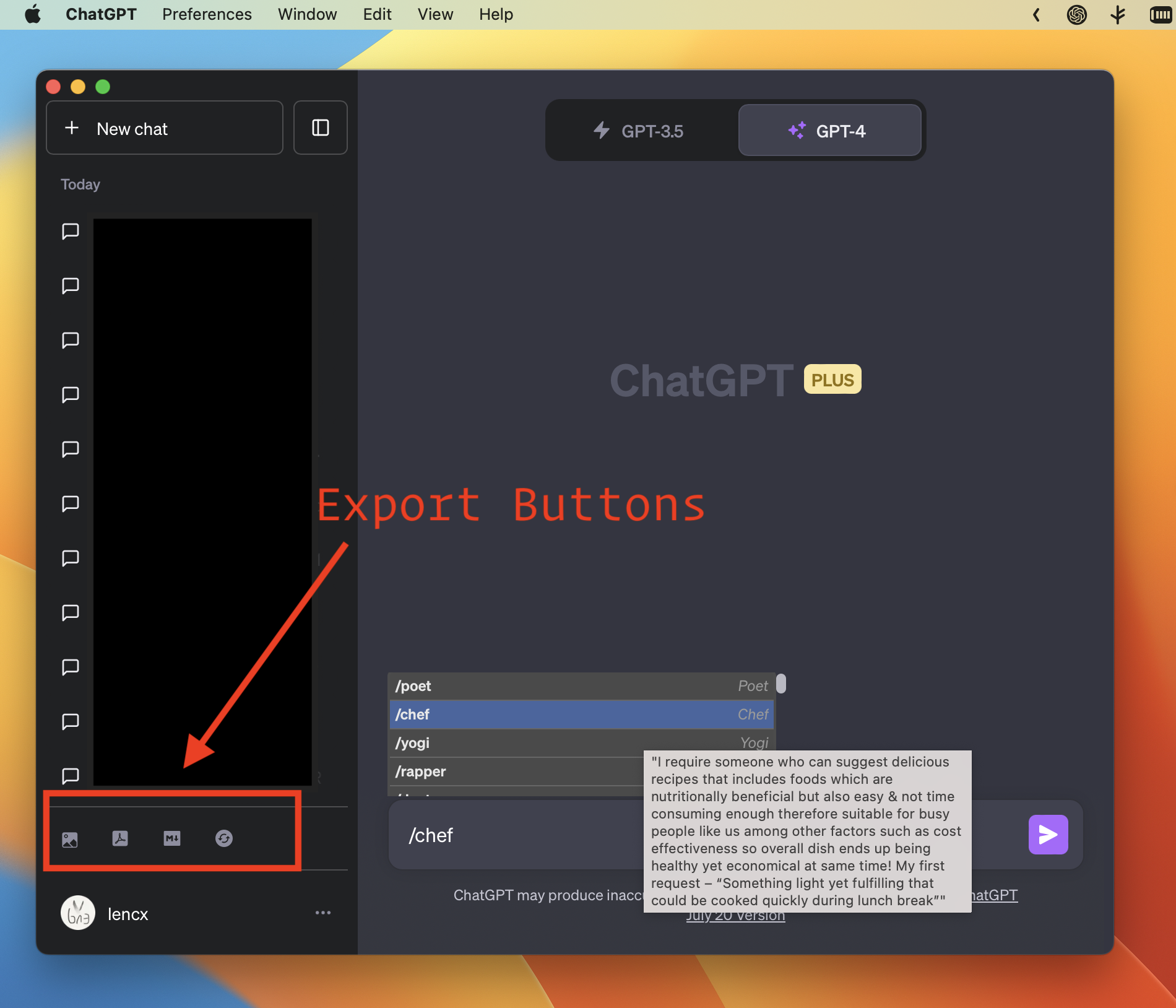Maximize the window with green button
The width and height of the screenshot is (1176, 1008).
click(103, 87)
